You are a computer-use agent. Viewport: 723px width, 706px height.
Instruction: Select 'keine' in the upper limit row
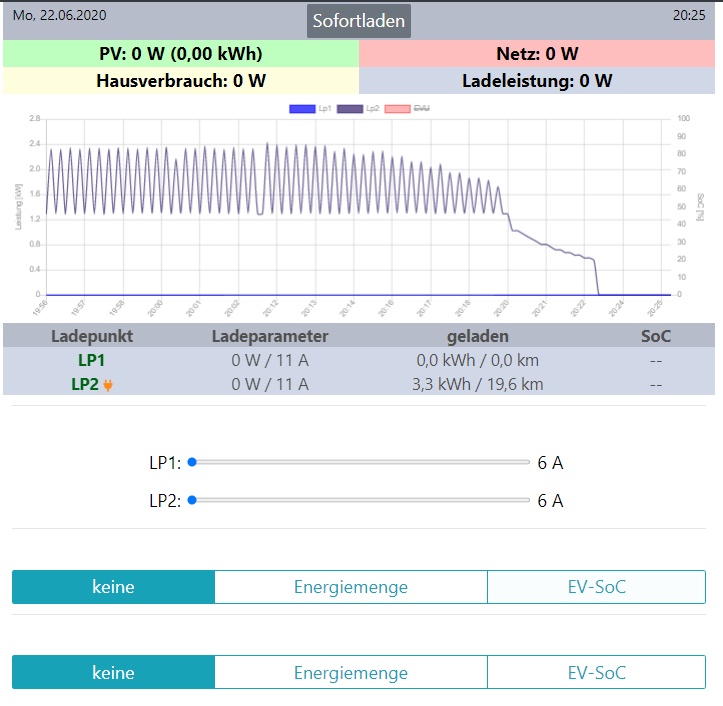point(113,587)
